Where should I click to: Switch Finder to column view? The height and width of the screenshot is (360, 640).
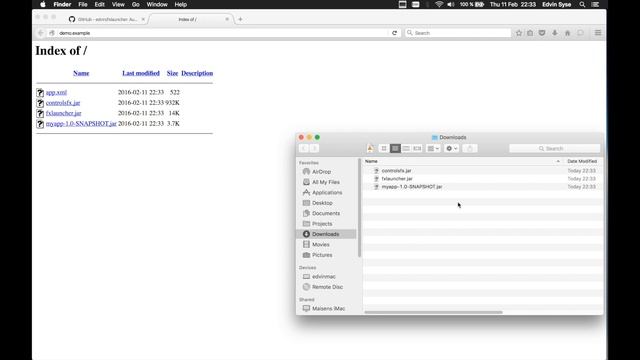pos(406,149)
